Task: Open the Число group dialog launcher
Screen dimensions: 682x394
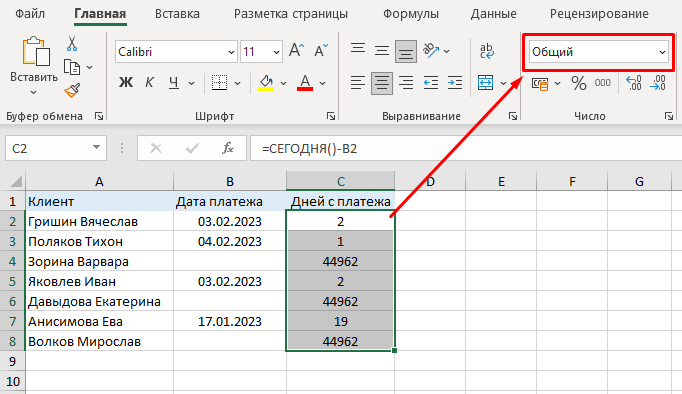Action: pos(669,116)
